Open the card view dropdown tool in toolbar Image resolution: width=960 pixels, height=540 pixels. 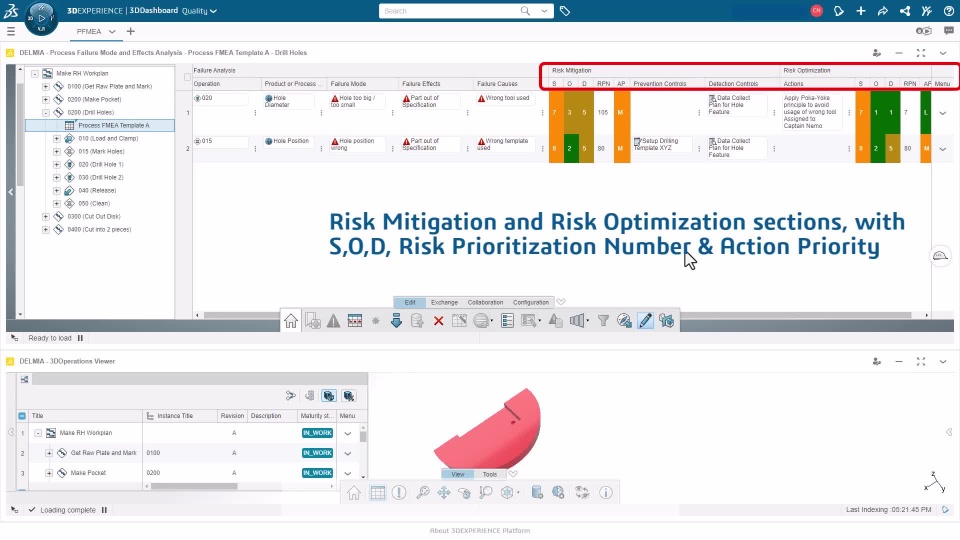point(530,321)
